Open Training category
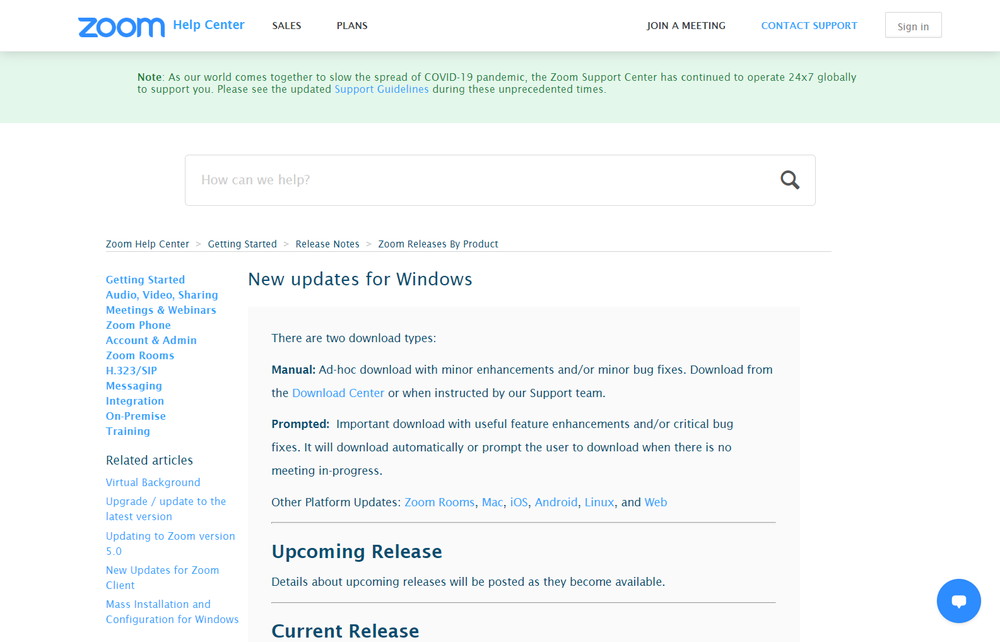Image resolution: width=1000 pixels, height=642 pixels. click(128, 432)
